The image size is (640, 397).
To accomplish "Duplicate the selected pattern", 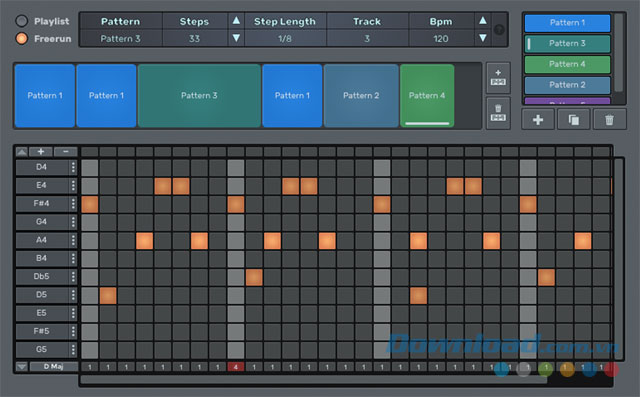I will [x=573, y=120].
